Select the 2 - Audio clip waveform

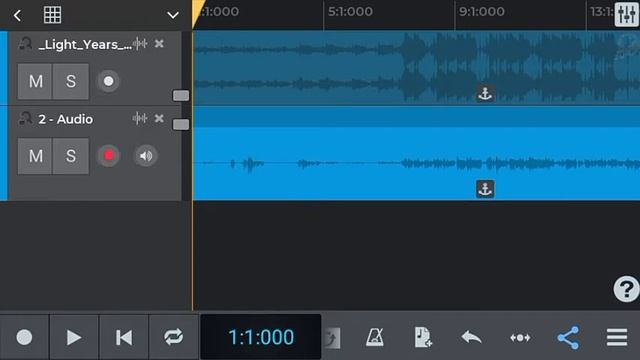[416, 163]
